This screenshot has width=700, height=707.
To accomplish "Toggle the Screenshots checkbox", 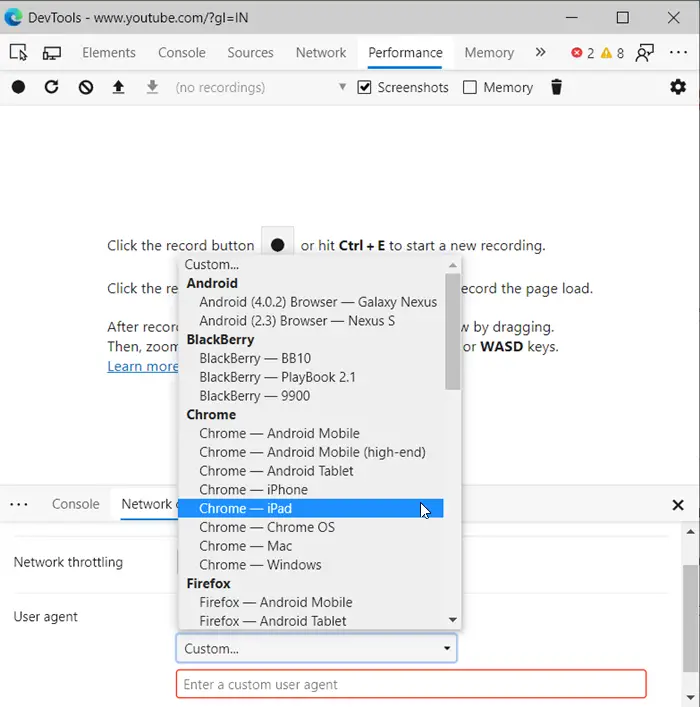I will pos(364,87).
